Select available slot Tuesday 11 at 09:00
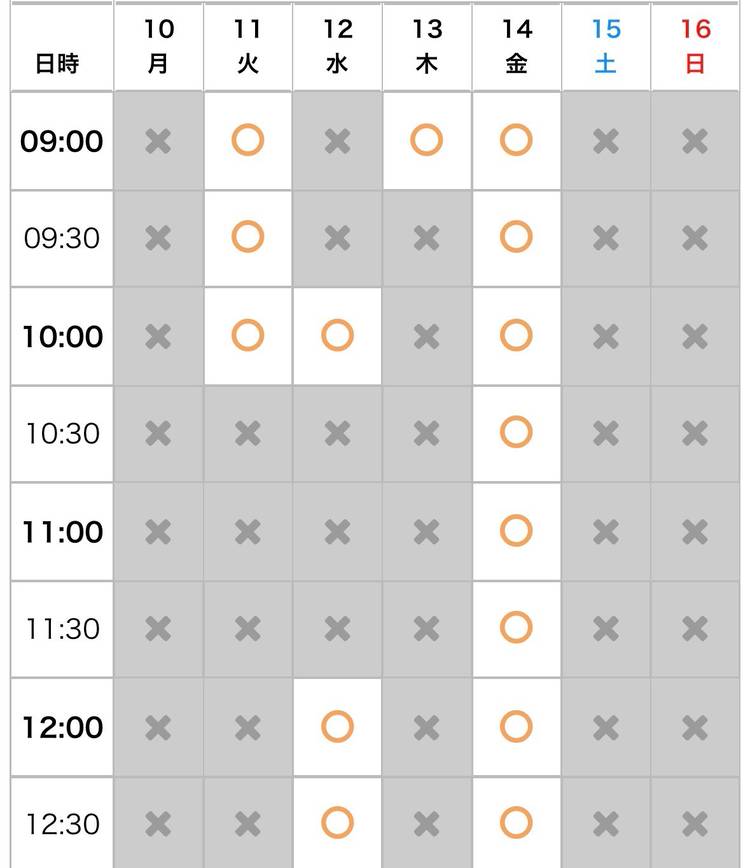Screen dimensions: 750x868 pos(247,140)
